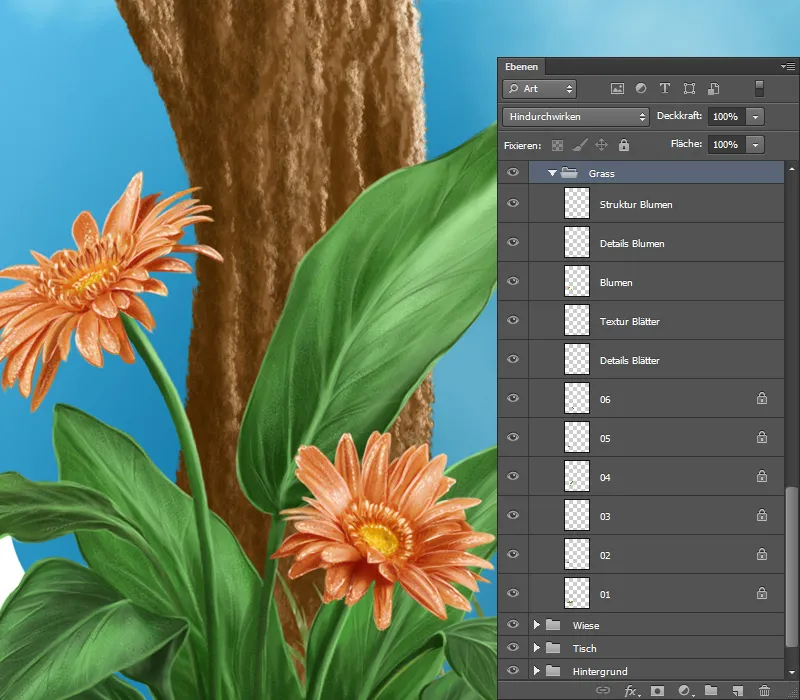This screenshot has width=800, height=700.
Task: Filter layers by pixel layers icon
Action: click(617, 89)
